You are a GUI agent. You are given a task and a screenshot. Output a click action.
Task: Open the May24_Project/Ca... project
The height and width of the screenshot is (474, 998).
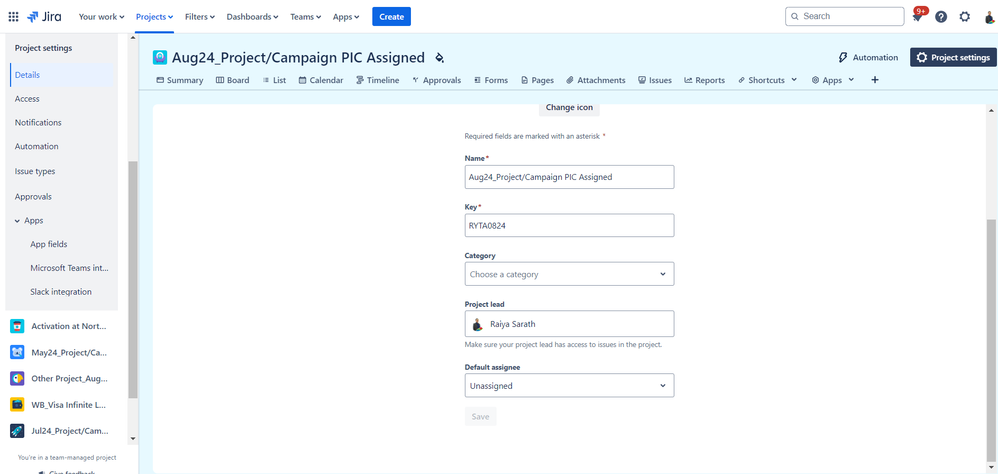tap(61, 352)
